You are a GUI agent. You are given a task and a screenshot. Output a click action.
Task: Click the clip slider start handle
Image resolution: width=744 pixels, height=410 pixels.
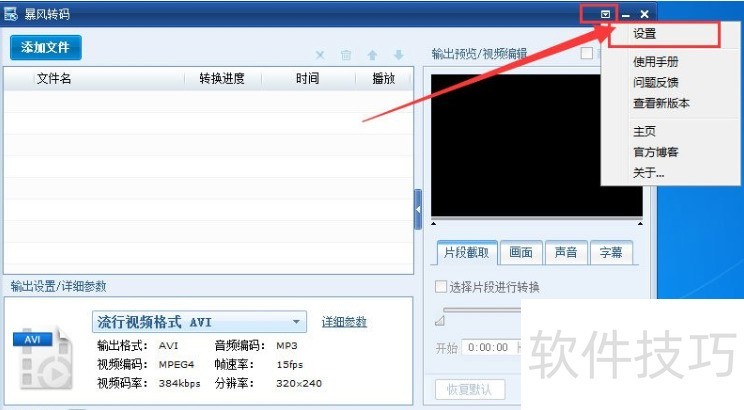point(440,321)
